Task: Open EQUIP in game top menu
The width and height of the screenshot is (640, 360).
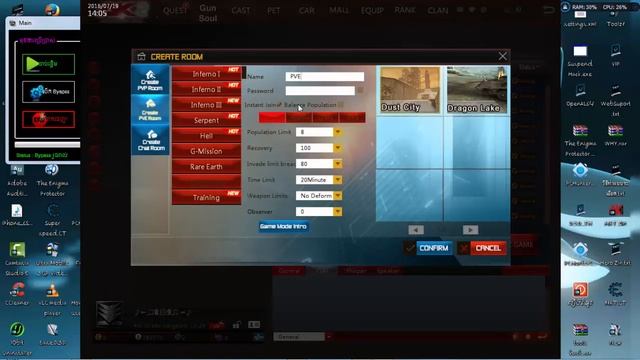Action: point(372,10)
